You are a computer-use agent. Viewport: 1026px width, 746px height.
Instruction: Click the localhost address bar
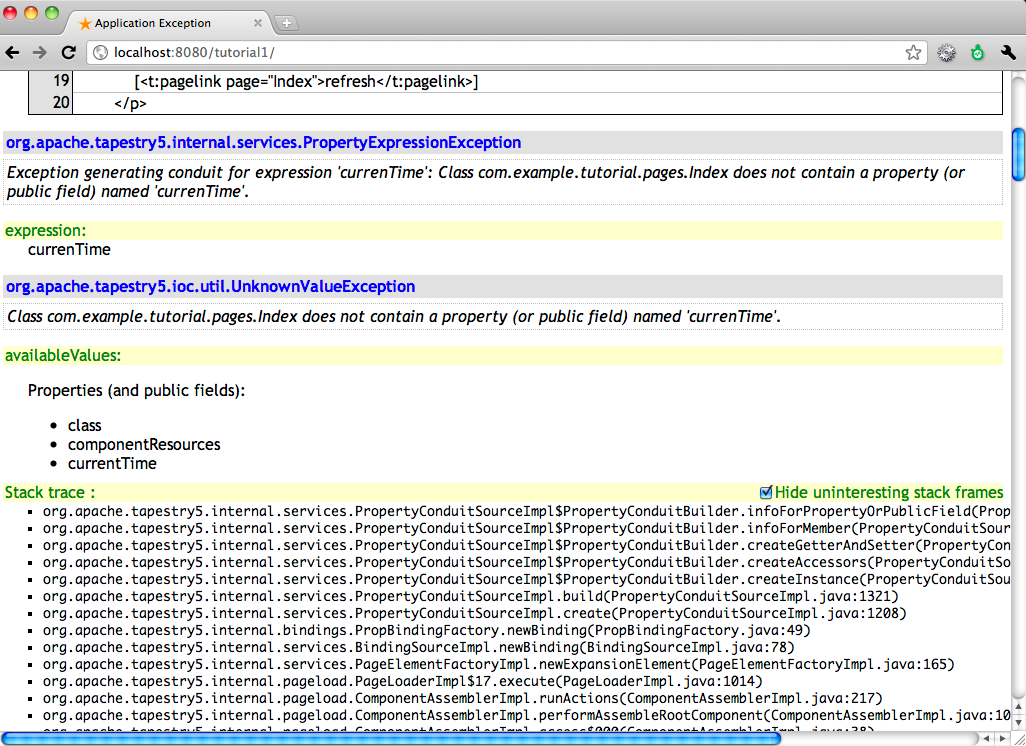point(500,53)
